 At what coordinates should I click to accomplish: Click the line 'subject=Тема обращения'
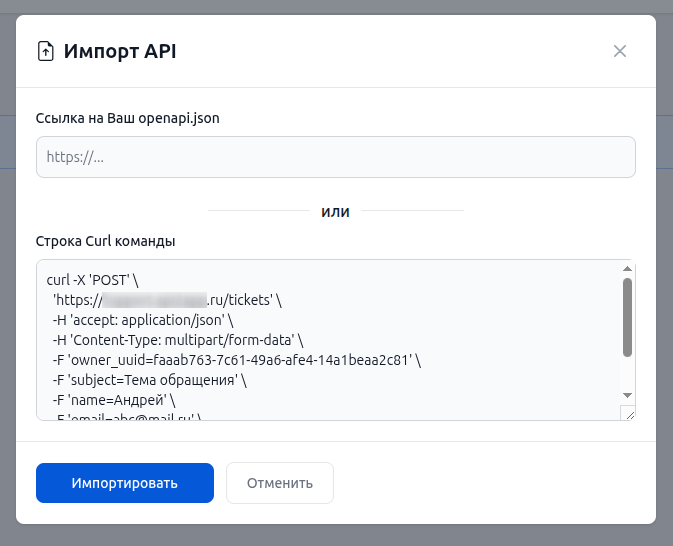point(149,380)
